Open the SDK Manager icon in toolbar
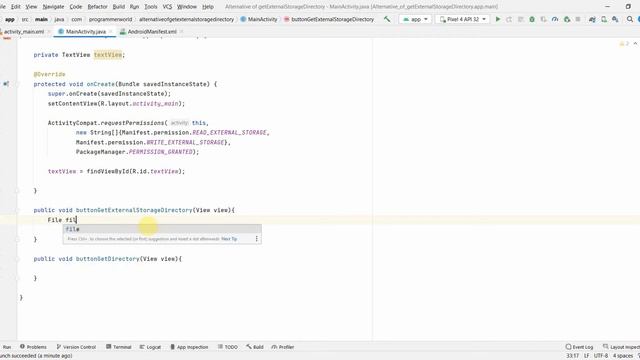 click(x=615, y=19)
